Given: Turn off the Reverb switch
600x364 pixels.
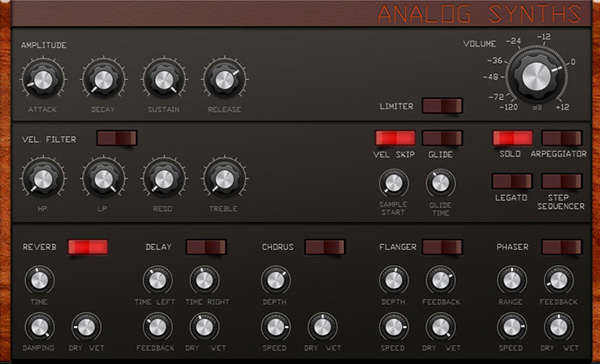Looking at the screenshot, I should [x=88, y=247].
